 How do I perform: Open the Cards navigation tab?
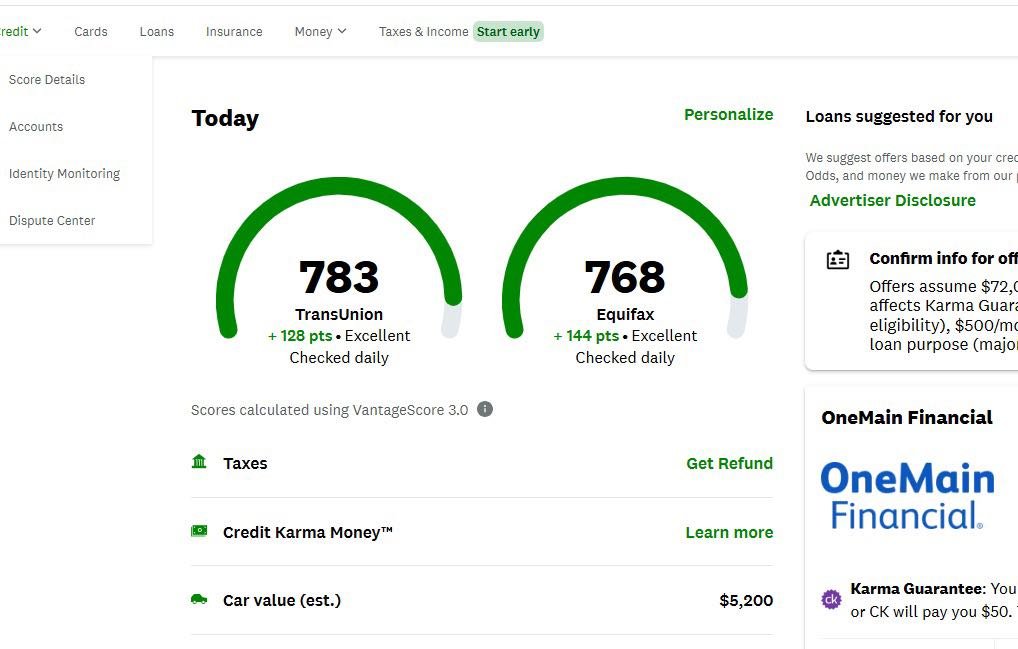tap(91, 31)
